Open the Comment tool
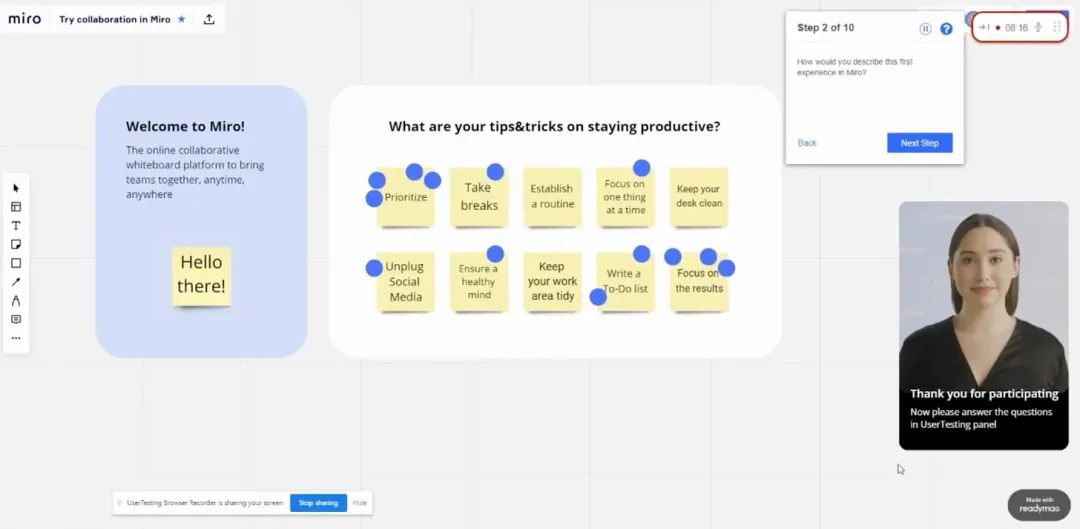This screenshot has height=529, width=1080. tap(16, 320)
